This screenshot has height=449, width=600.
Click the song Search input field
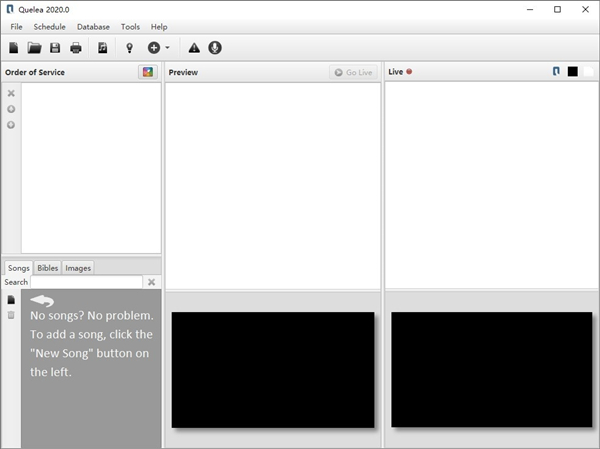click(86, 282)
